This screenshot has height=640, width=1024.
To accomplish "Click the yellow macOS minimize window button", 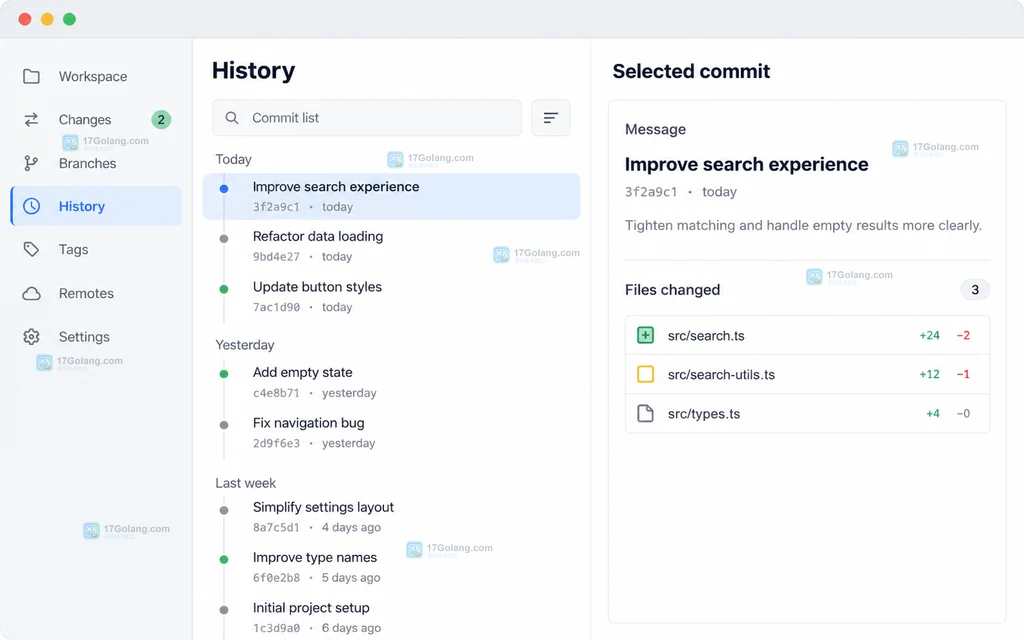I will coord(47,19).
